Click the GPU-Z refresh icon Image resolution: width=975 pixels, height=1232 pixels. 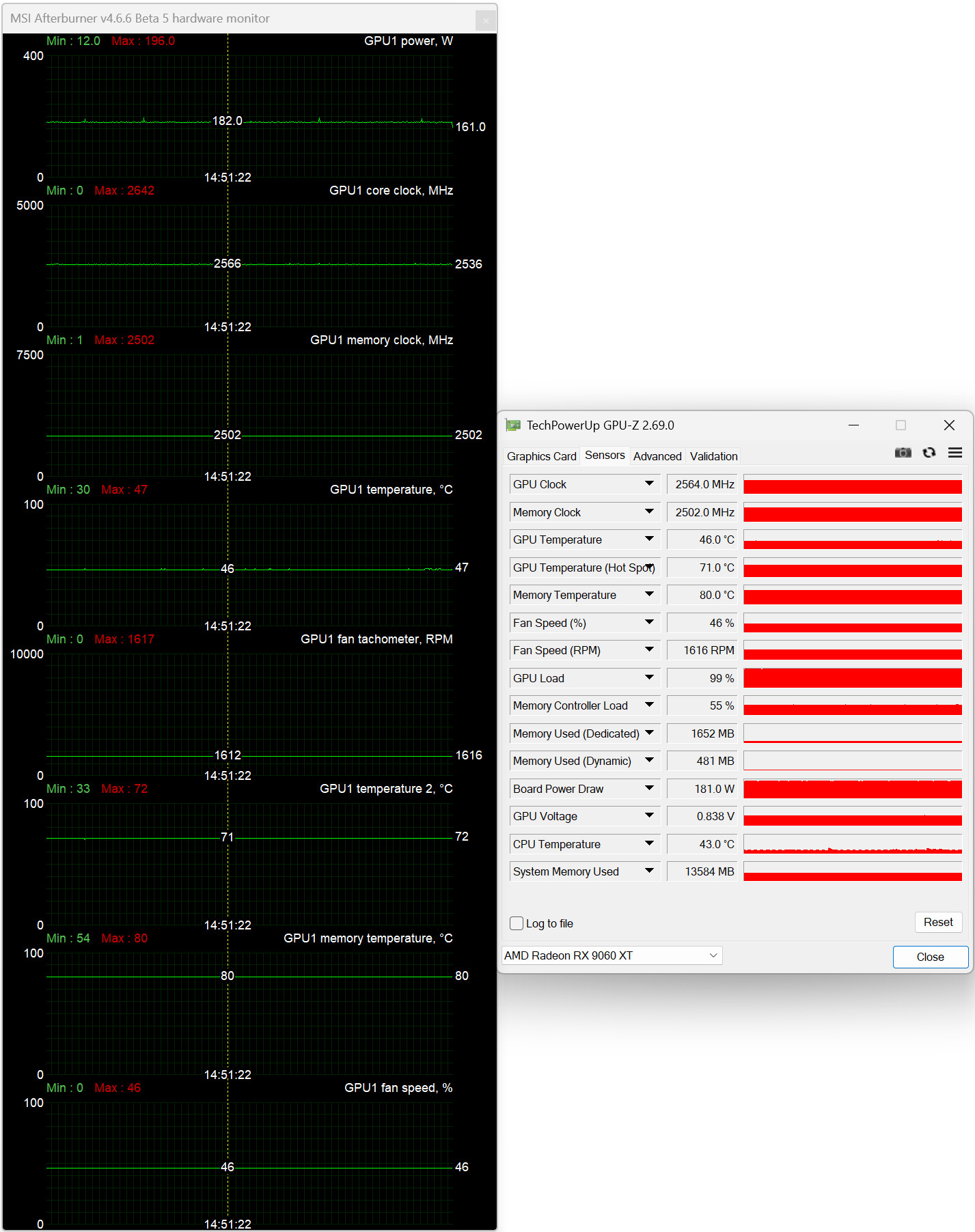tap(929, 453)
